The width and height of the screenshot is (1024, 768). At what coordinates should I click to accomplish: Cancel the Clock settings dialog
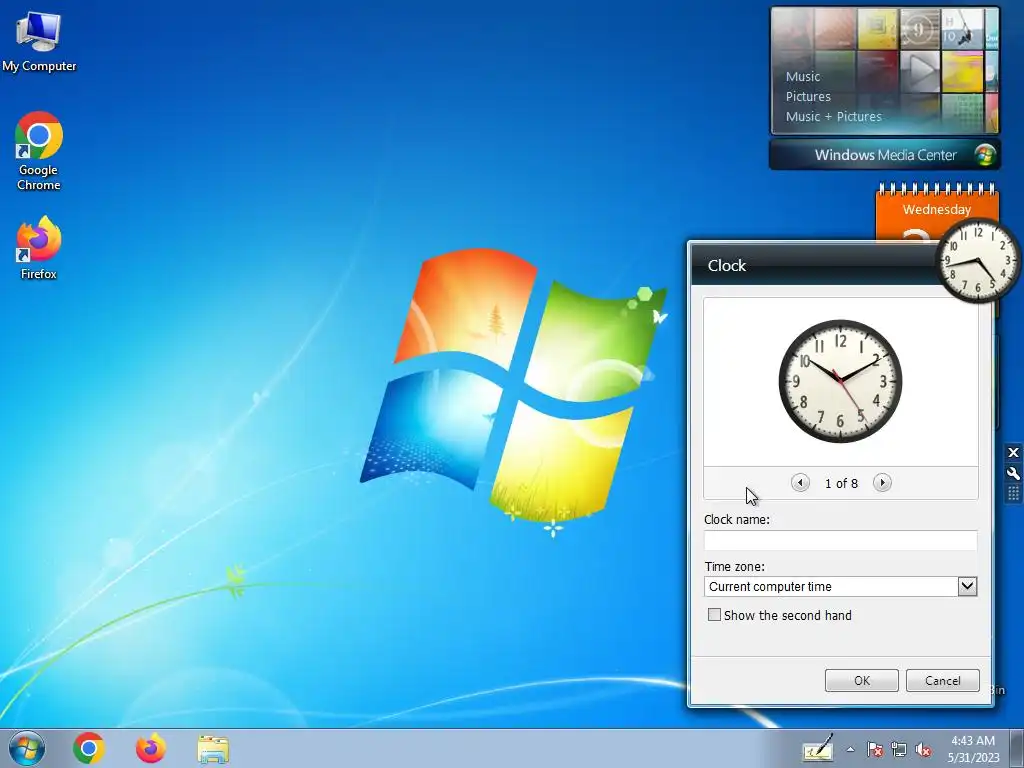(942, 680)
